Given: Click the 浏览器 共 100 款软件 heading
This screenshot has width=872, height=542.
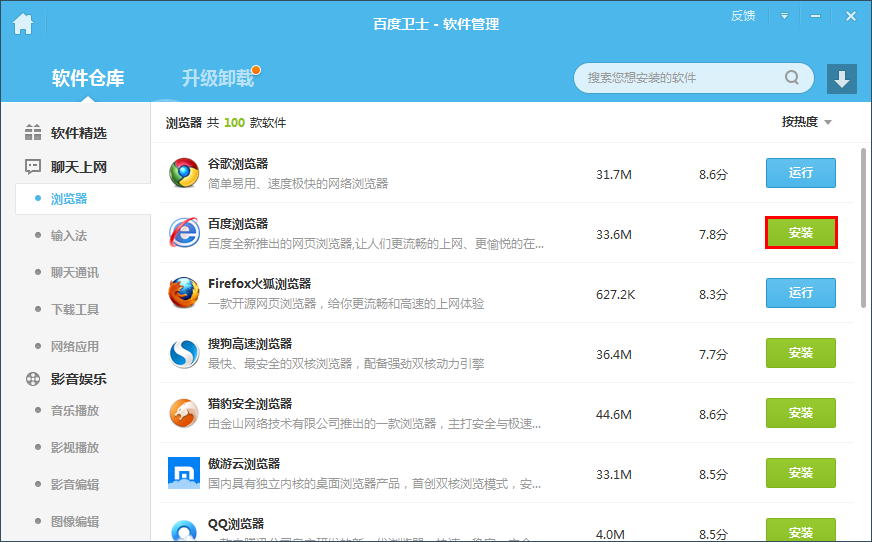Looking at the screenshot, I should click(x=226, y=123).
